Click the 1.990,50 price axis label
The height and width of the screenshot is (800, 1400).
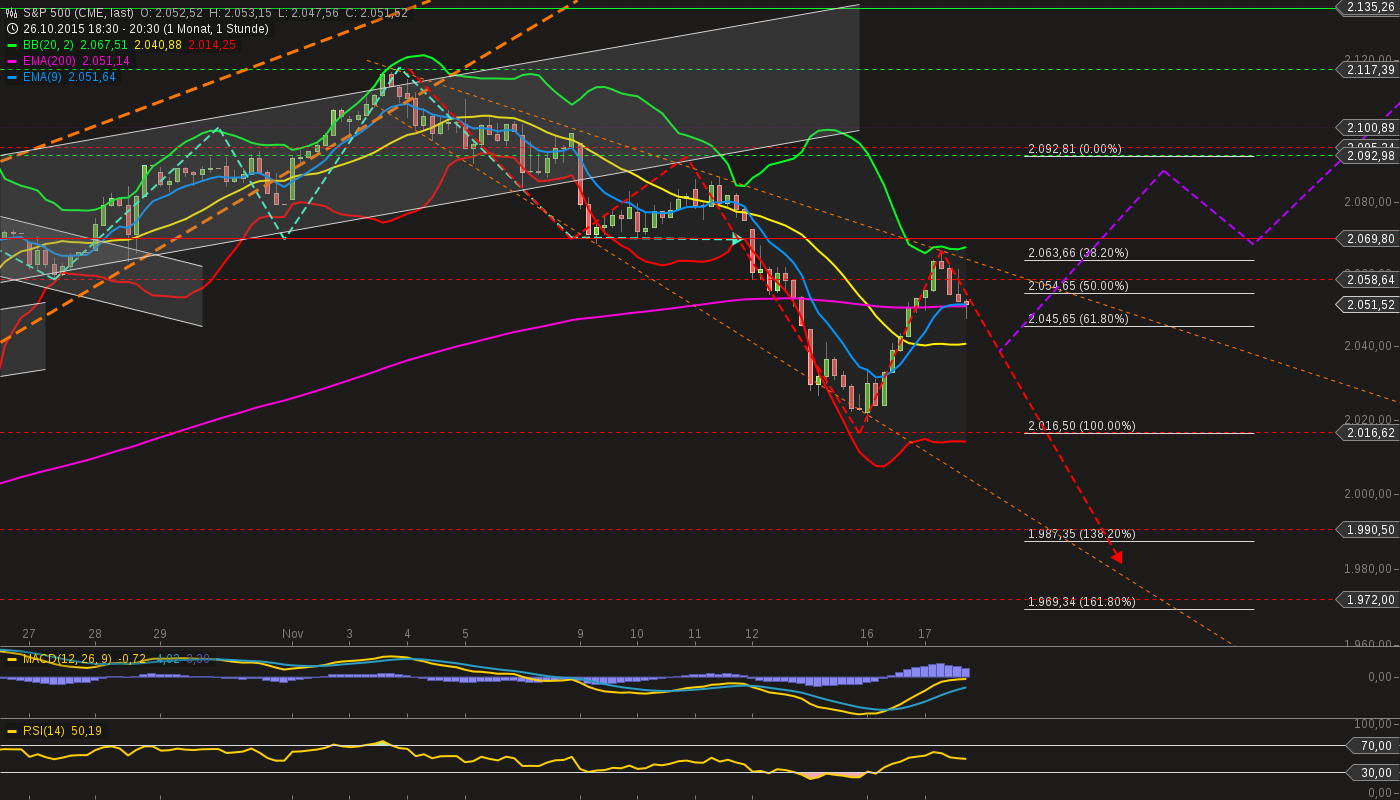[1366, 530]
